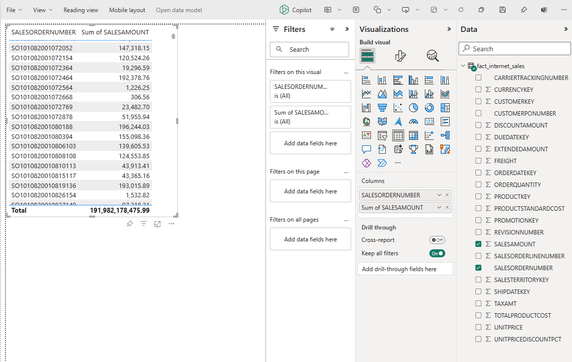Uncheck the SALESORDERNUMBER field
The width and height of the screenshot is (572, 362).
pos(478,267)
